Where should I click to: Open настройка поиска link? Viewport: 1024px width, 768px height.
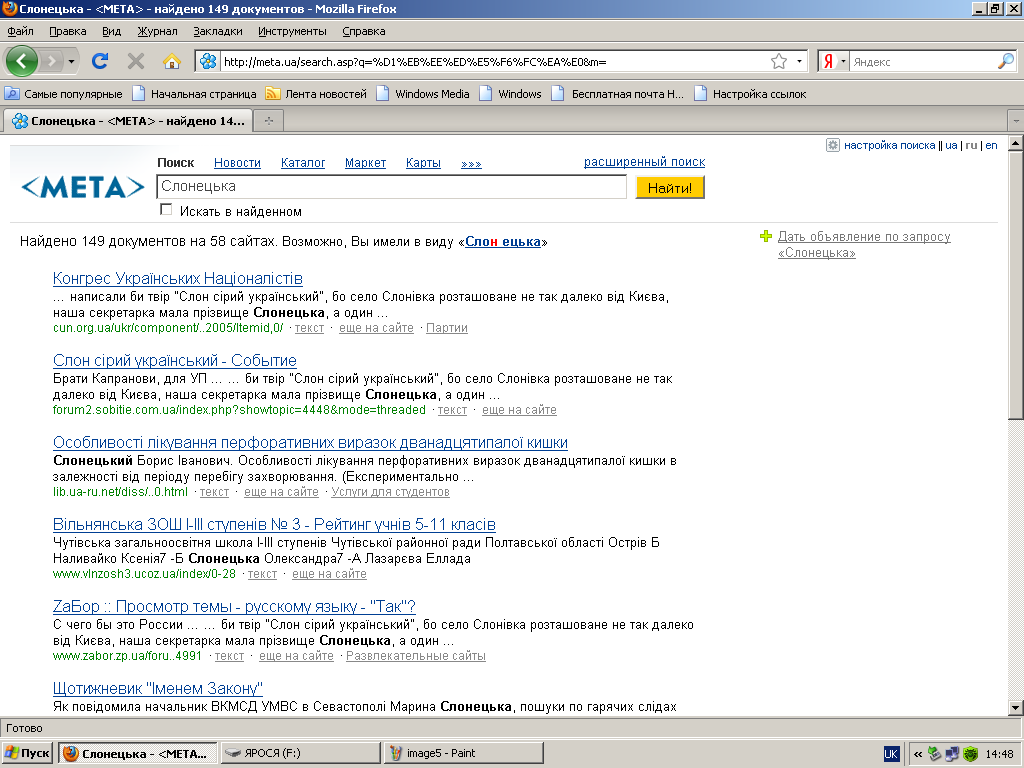tap(889, 145)
